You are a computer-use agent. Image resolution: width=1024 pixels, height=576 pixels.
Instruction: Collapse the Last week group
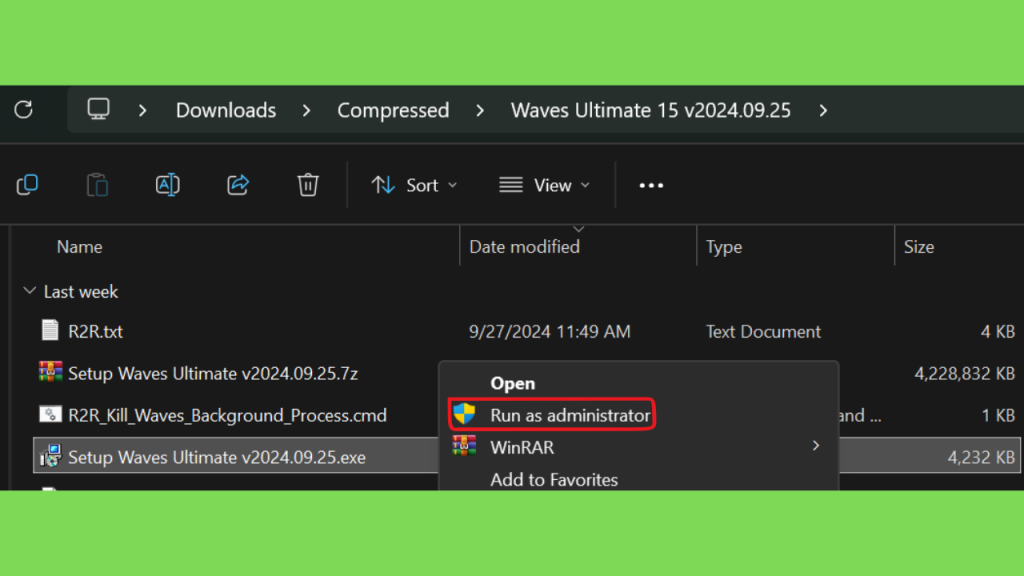29,291
